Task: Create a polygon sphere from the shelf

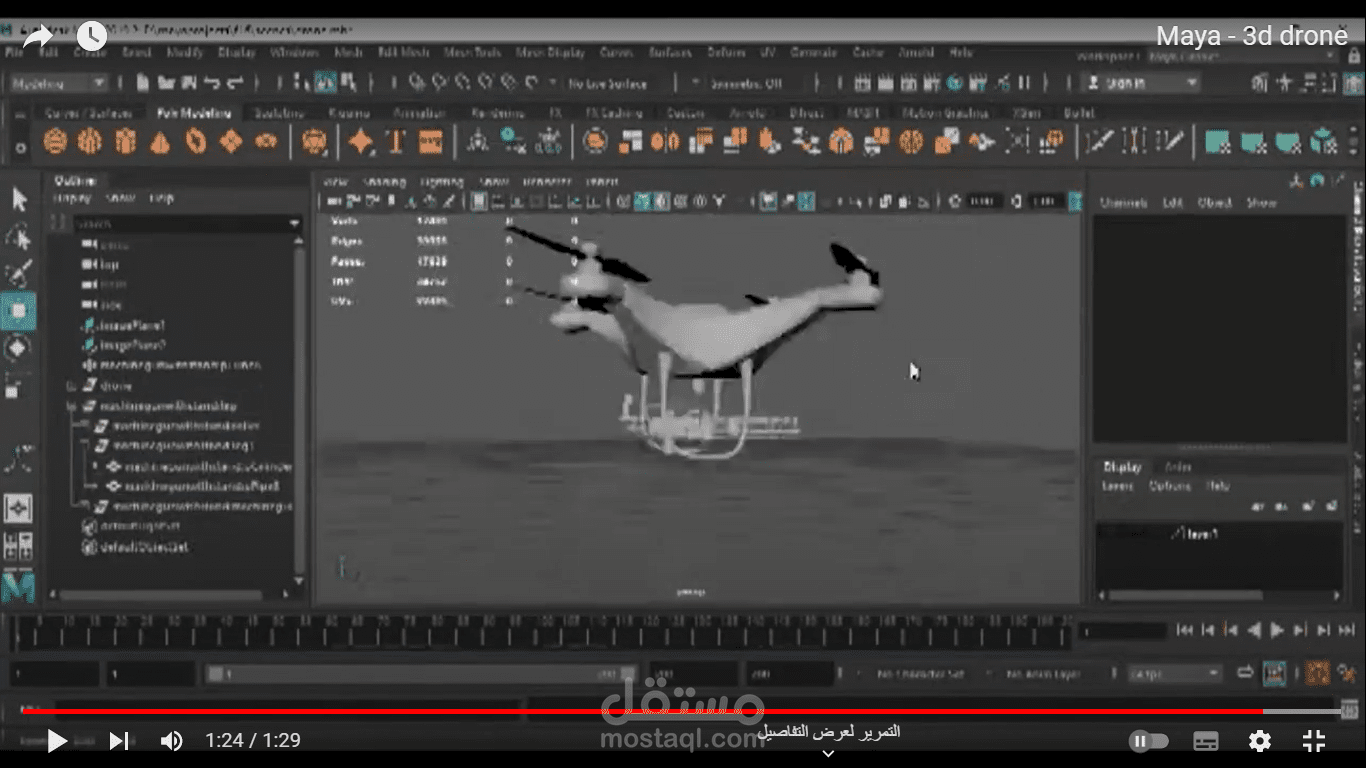Action: pyautogui.click(x=55, y=143)
